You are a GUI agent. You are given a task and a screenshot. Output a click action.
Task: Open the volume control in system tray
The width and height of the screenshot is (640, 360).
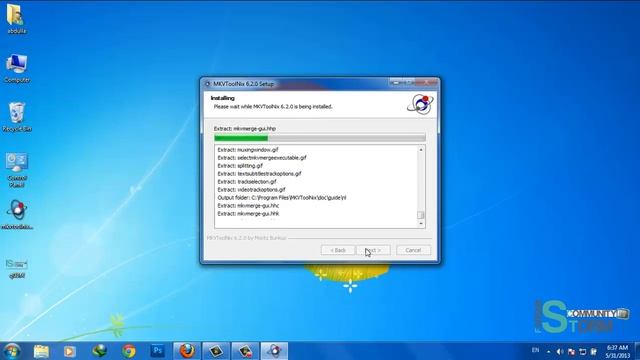[x=560, y=351]
